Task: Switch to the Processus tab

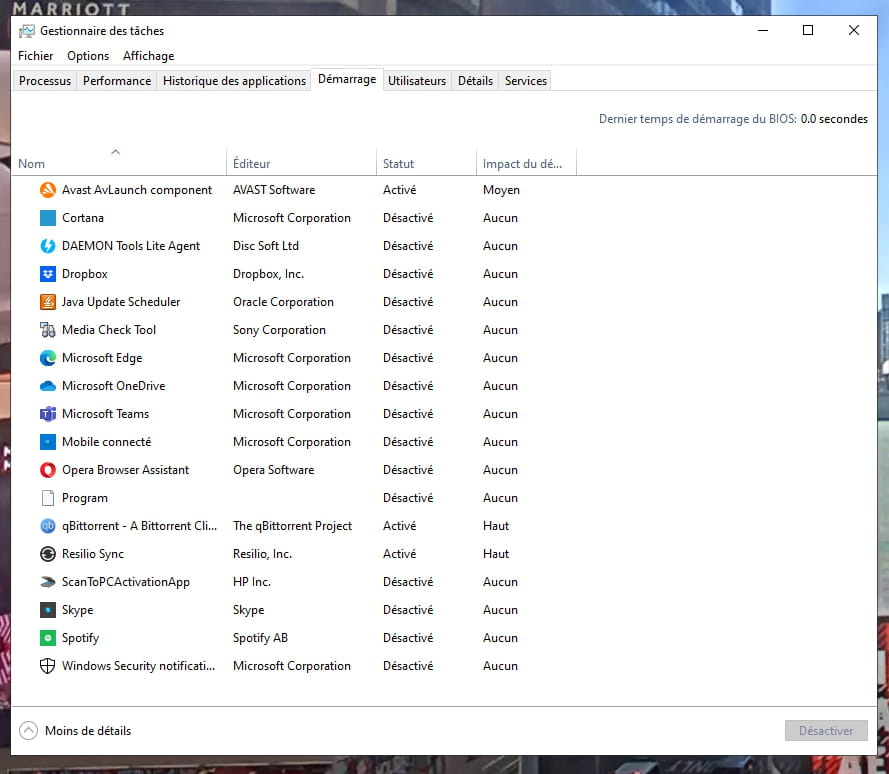Action: tap(45, 81)
